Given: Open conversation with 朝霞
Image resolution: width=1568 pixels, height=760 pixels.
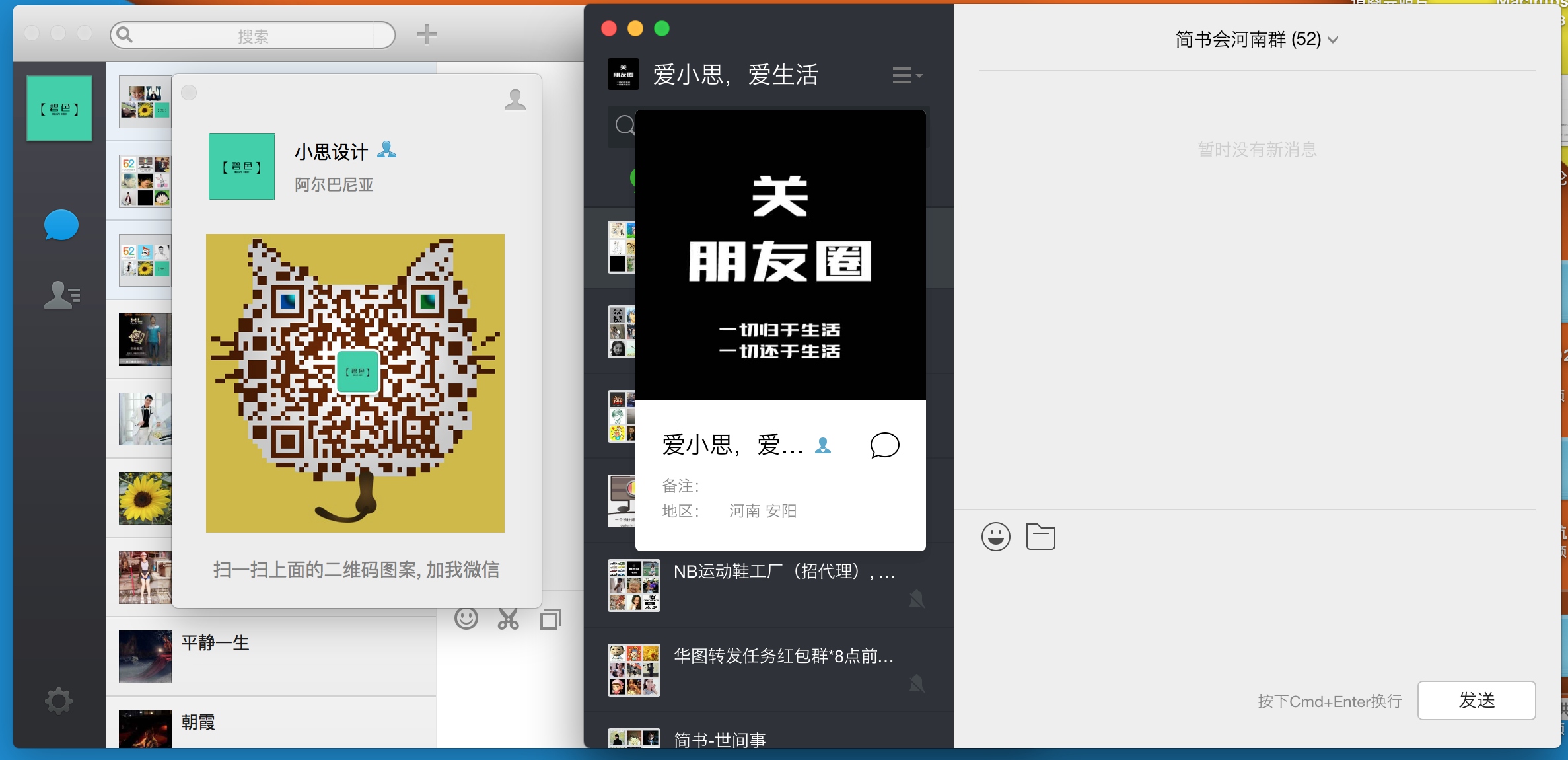Looking at the screenshot, I should 271,722.
